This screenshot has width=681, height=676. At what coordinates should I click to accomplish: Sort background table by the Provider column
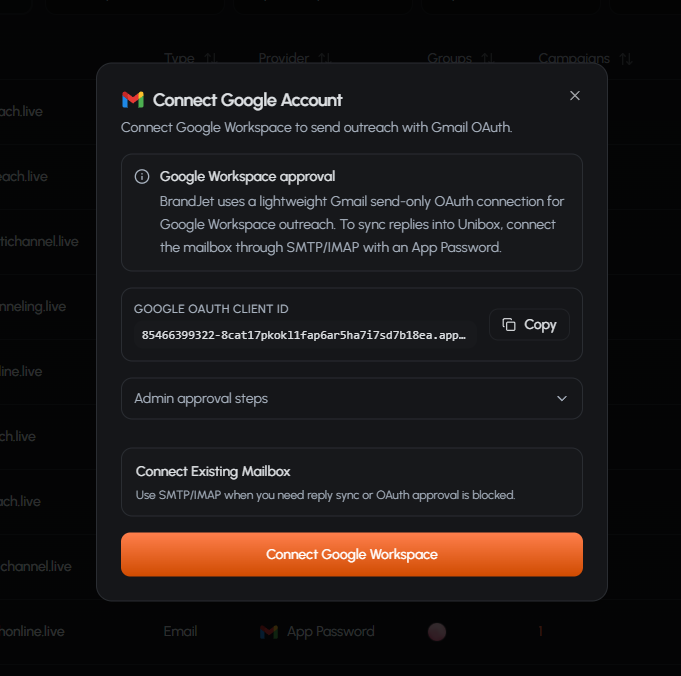324,58
